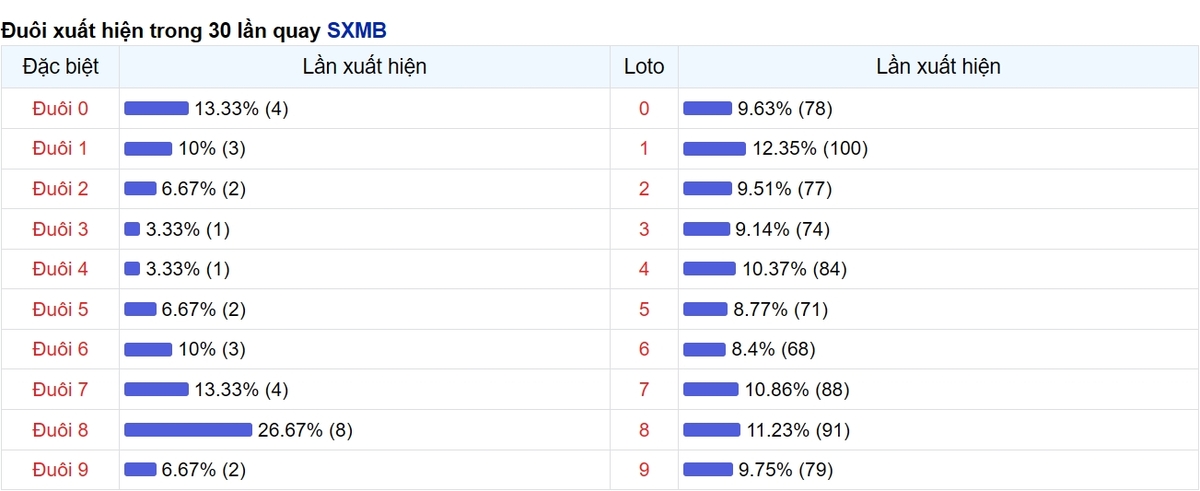The width and height of the screenshot is (1200, 491).
Task: Click the 11.23% (91) value for Loto 8
Action: [796, 430]
